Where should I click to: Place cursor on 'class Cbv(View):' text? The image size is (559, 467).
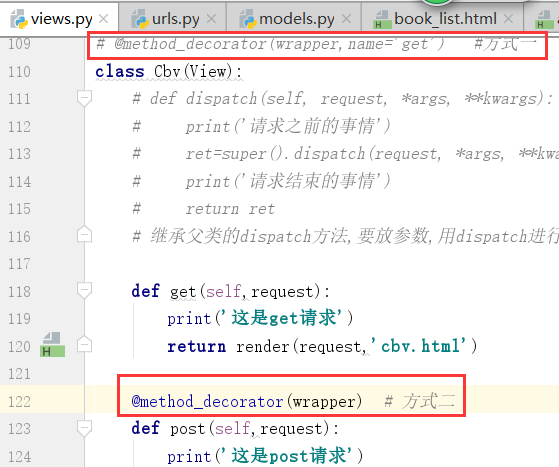pos(169,72)
